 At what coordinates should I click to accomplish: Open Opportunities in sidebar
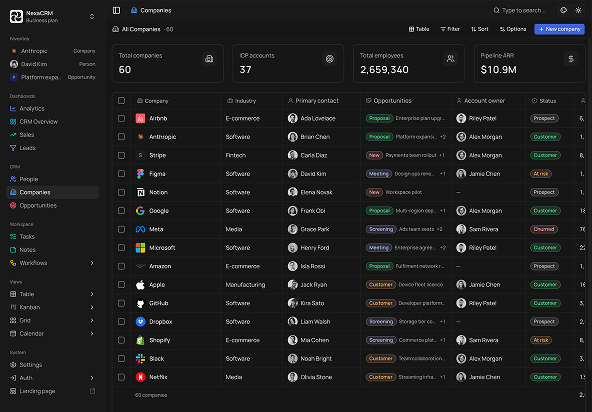[52, 206]
